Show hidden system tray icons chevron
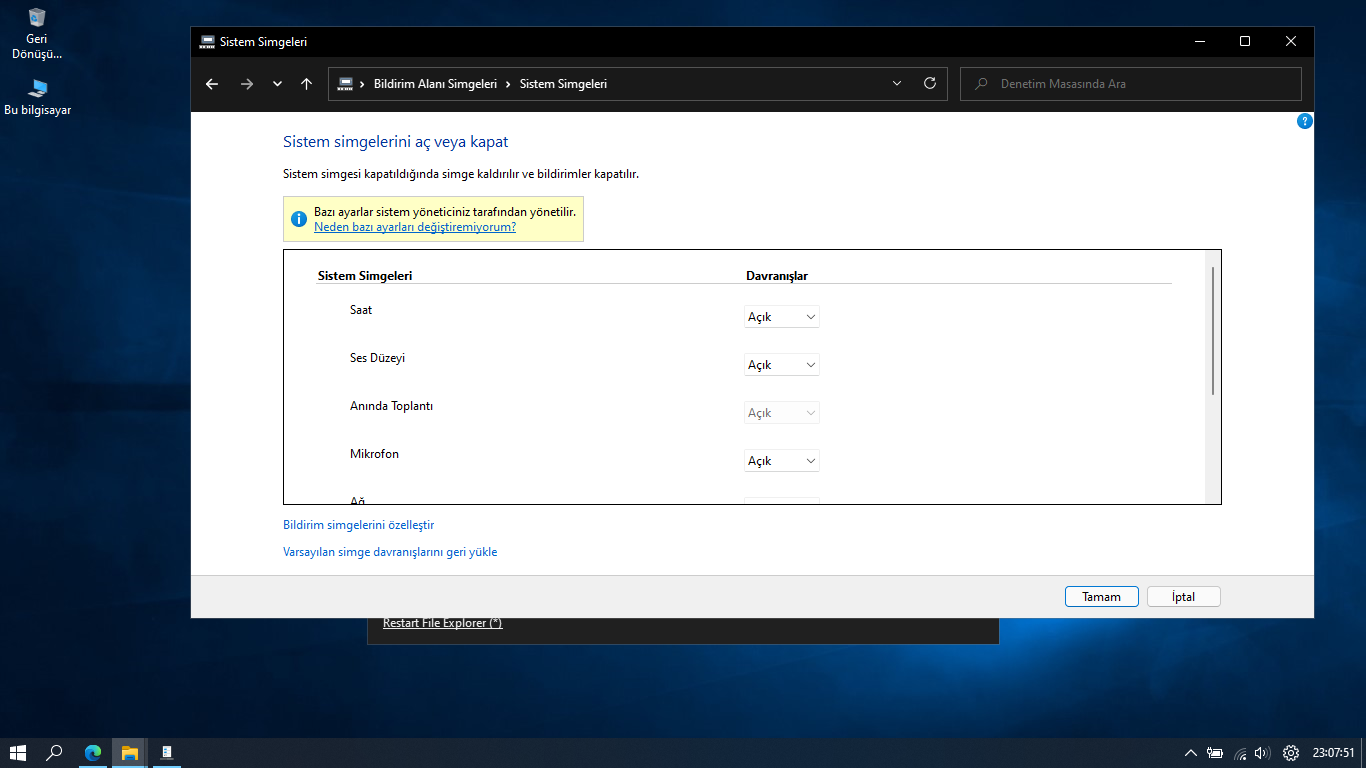Viewport: 1366px width, 768px height. 1190,753
